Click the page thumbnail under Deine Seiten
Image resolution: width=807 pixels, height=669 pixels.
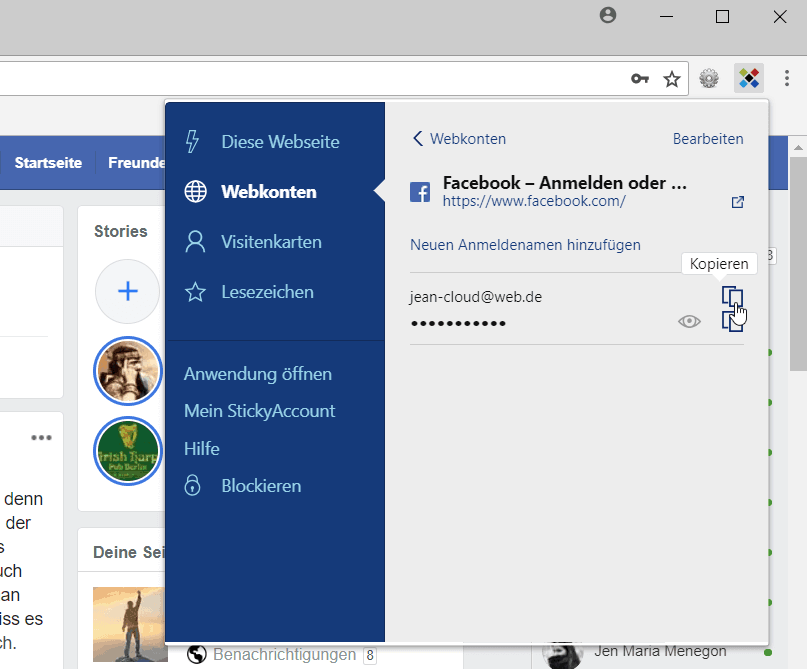tap(130, 624)
